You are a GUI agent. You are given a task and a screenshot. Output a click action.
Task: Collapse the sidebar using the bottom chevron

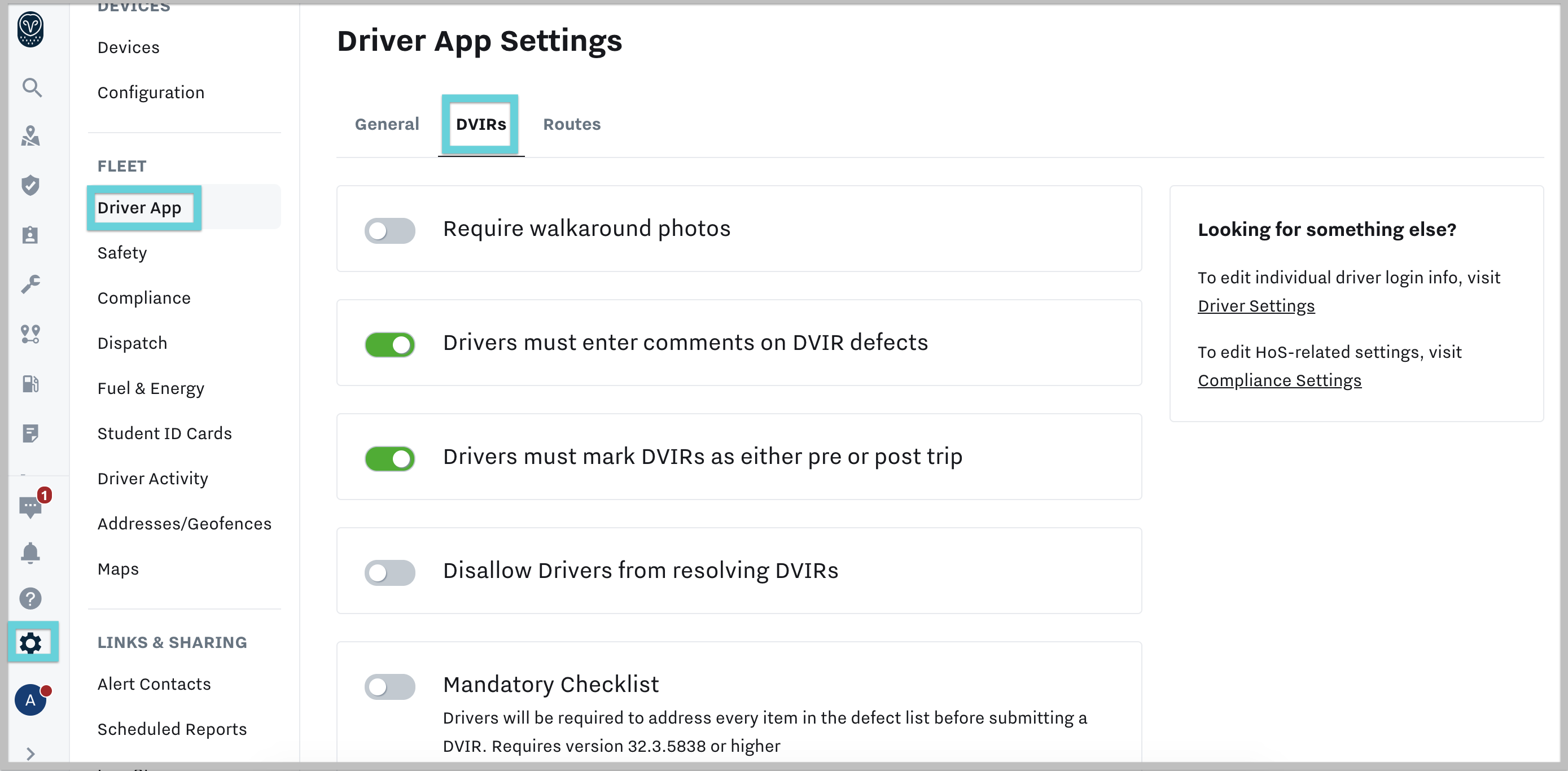(32, 752)
